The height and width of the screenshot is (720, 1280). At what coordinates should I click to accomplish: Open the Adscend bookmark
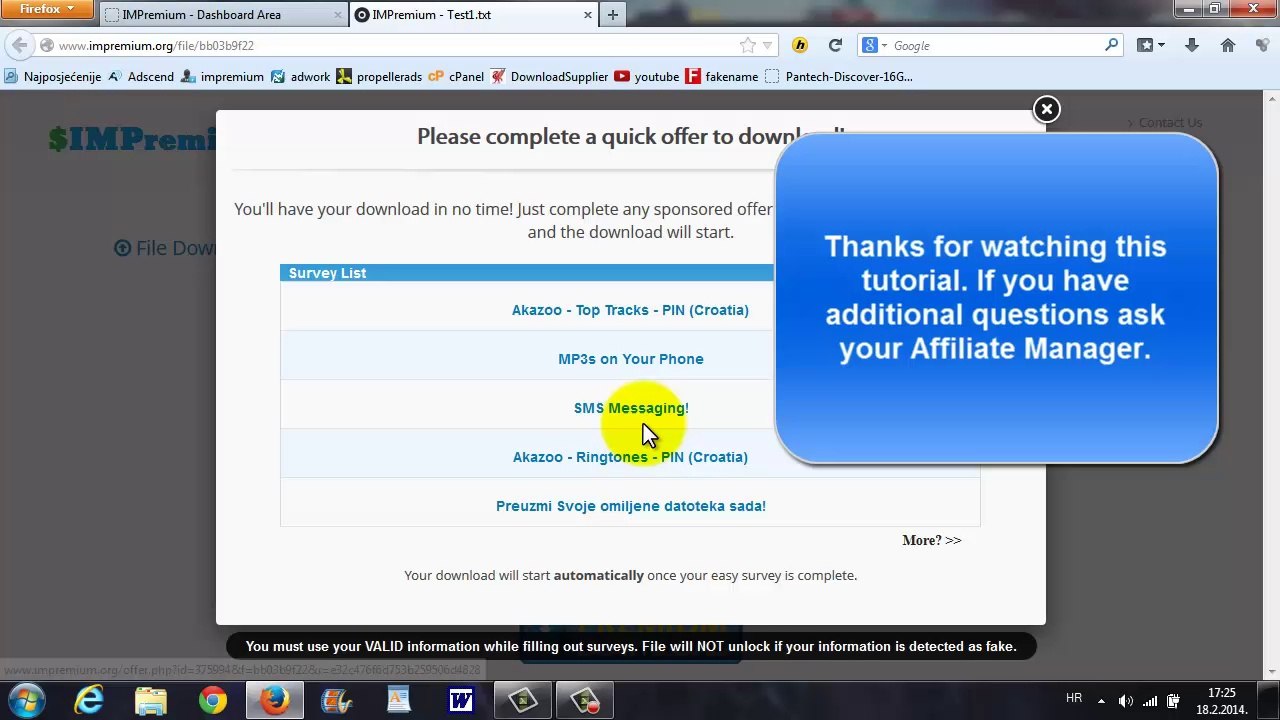(x=141, y=77)
